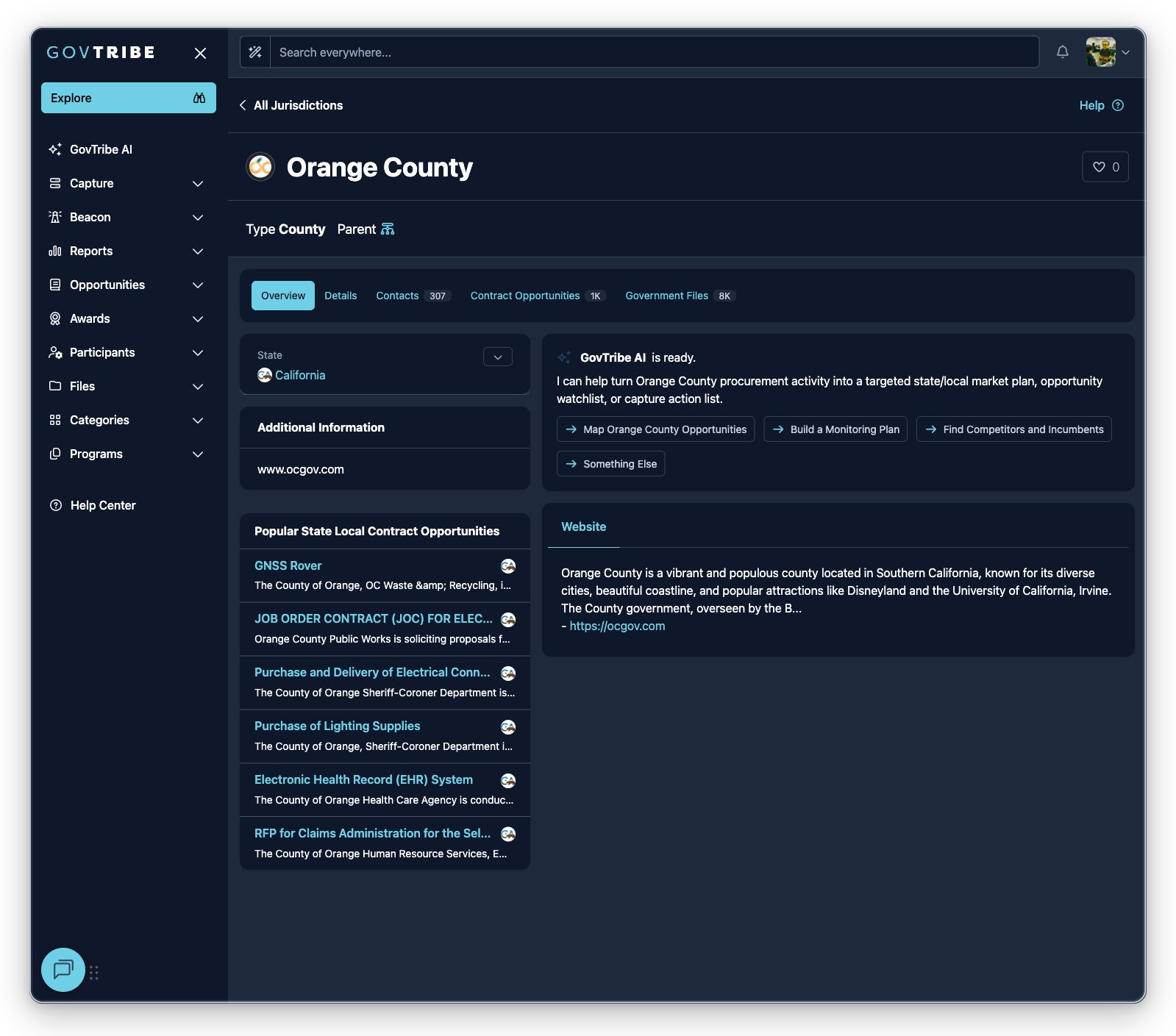The height and width of the screenshot is (1036, 1176).
Task: Expand the Capture menu chevron
Action: (198, 183)
